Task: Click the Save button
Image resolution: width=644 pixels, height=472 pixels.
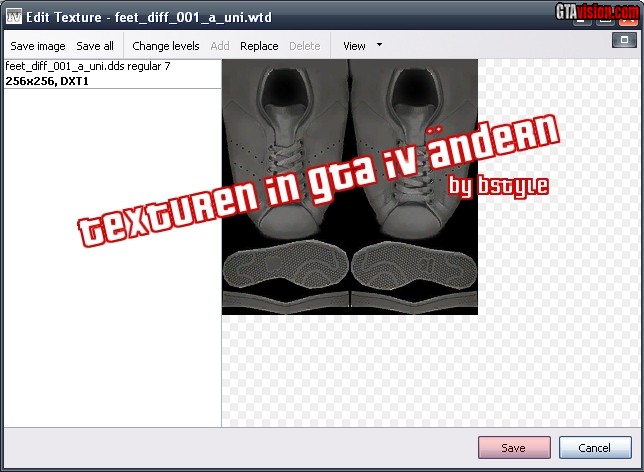Action: 514,447
